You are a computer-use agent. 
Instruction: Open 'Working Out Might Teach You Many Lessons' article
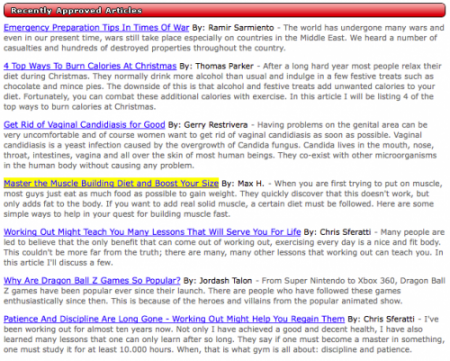152,232
